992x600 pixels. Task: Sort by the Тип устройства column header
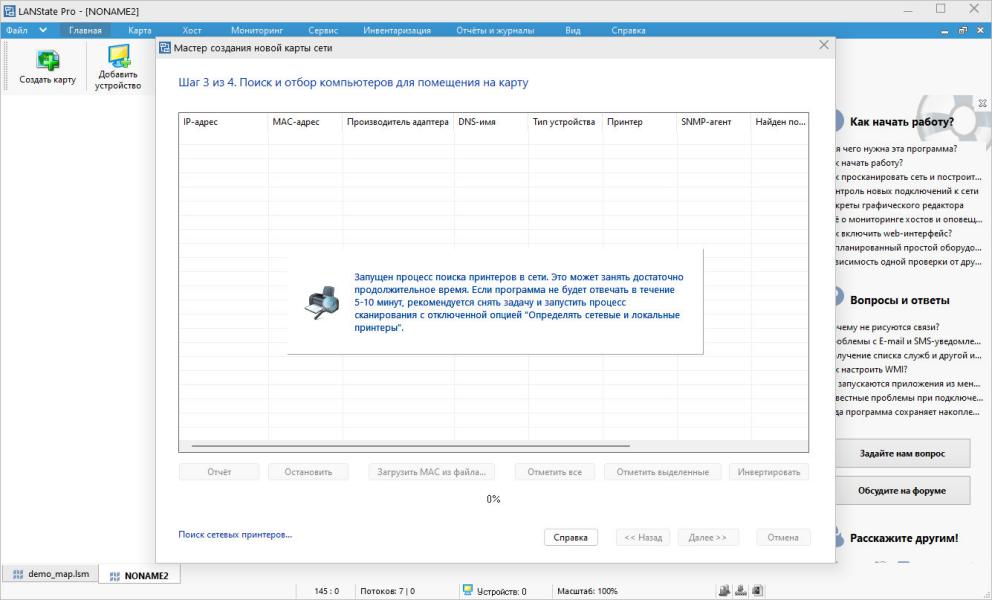565,122
